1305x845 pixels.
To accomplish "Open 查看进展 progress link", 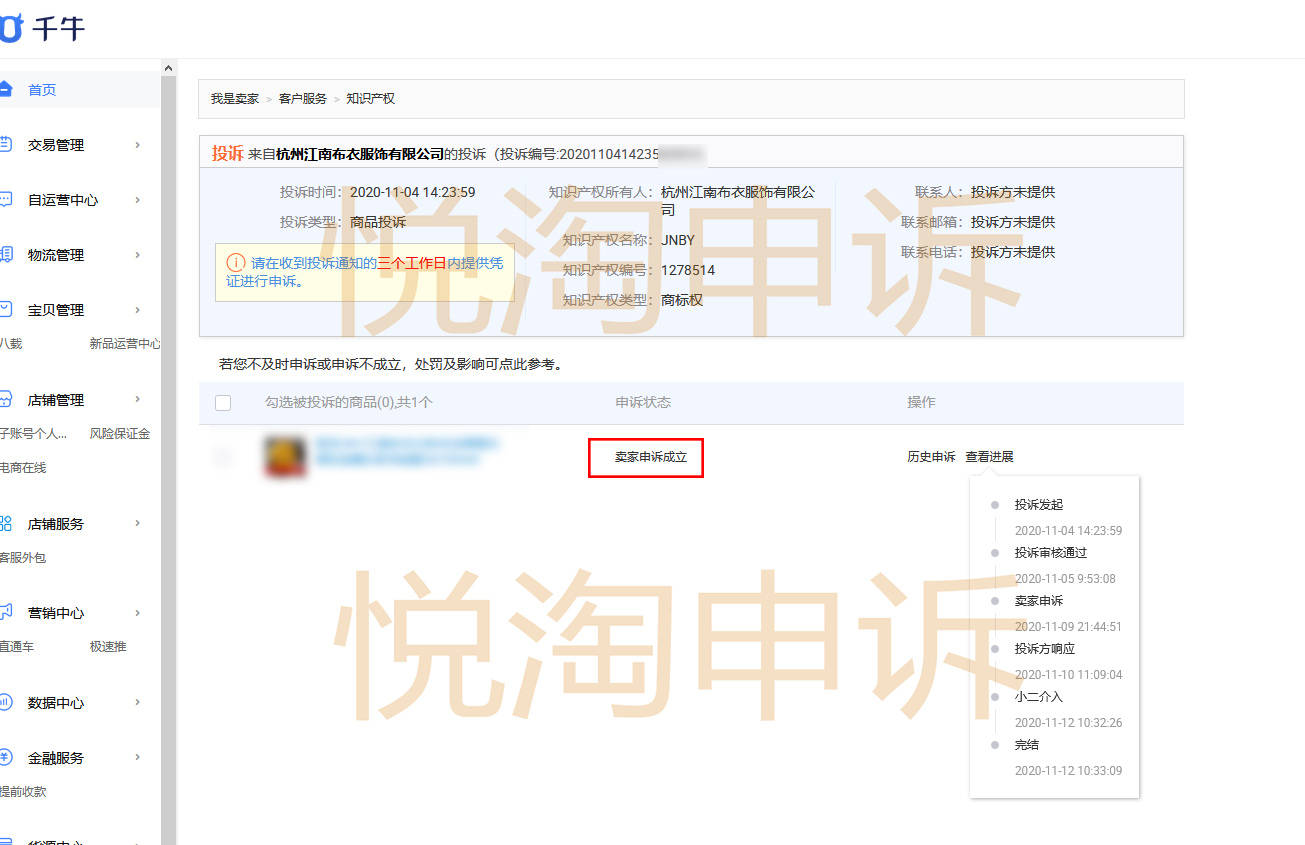I will click(989, 457).
